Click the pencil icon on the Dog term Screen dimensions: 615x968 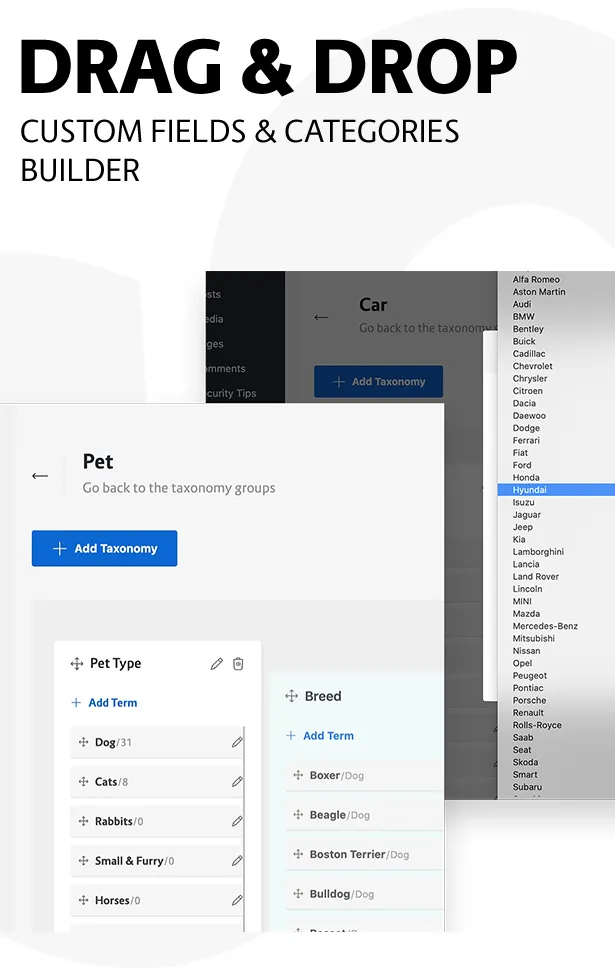237,742
